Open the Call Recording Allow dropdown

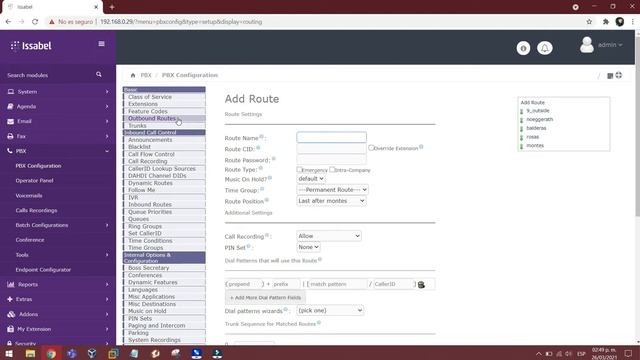coord(329,236)
